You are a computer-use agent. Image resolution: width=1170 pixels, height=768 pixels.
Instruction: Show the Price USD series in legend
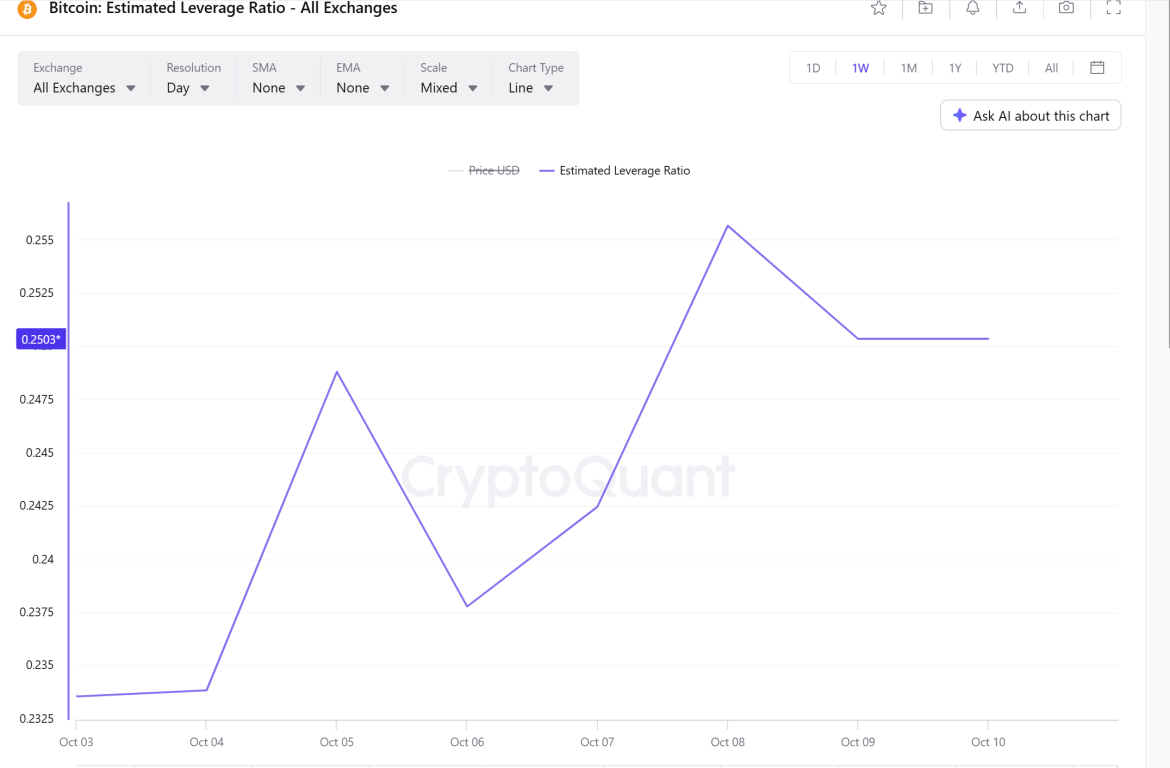(x=484, y=171)
